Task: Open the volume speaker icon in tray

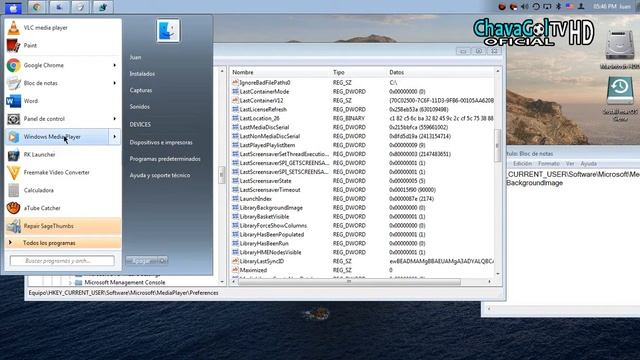Action: click(x=525, y=7)
